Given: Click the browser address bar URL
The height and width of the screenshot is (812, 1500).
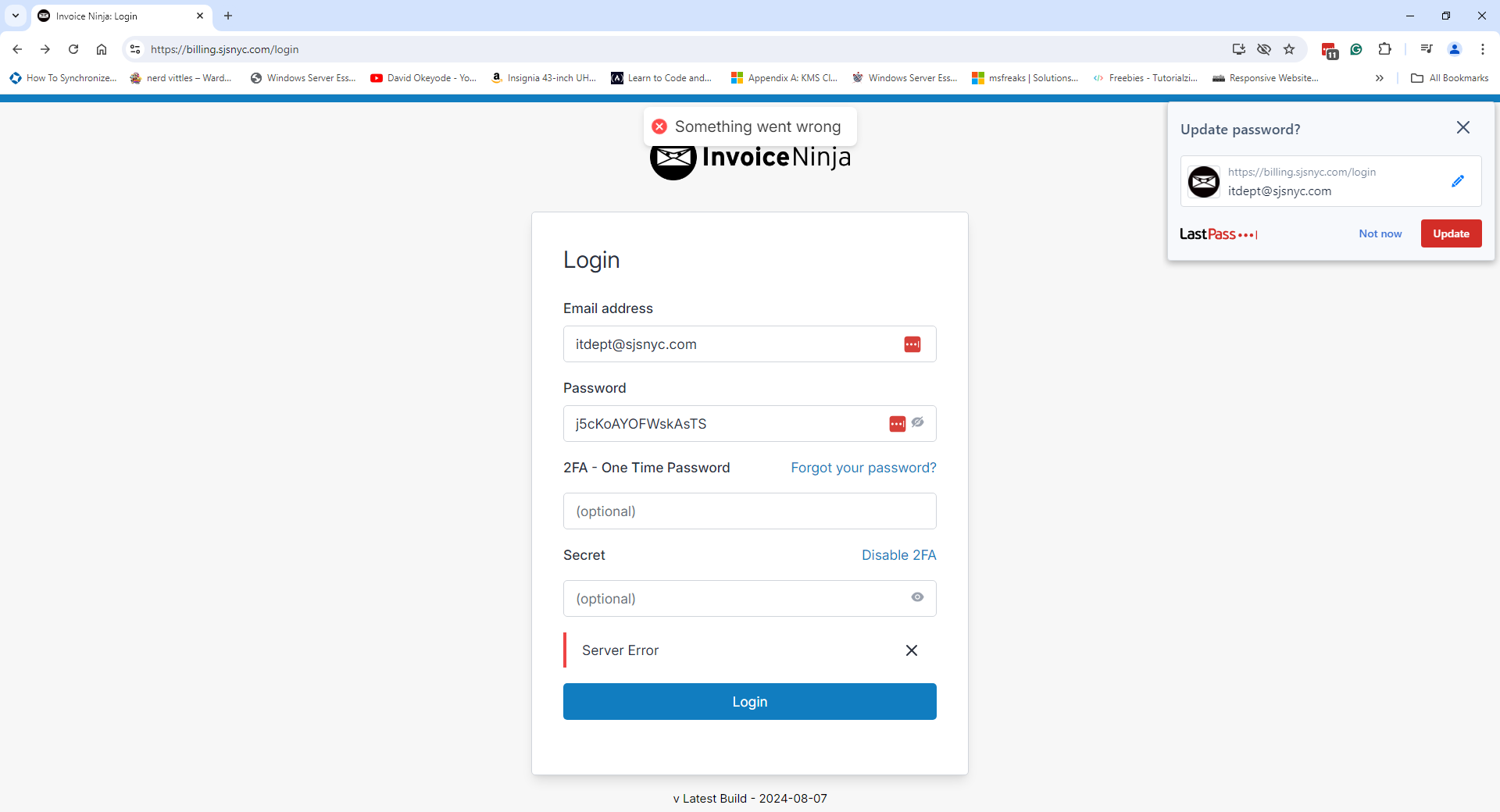Looking at the screenshot, I should [x=225, y=49].
